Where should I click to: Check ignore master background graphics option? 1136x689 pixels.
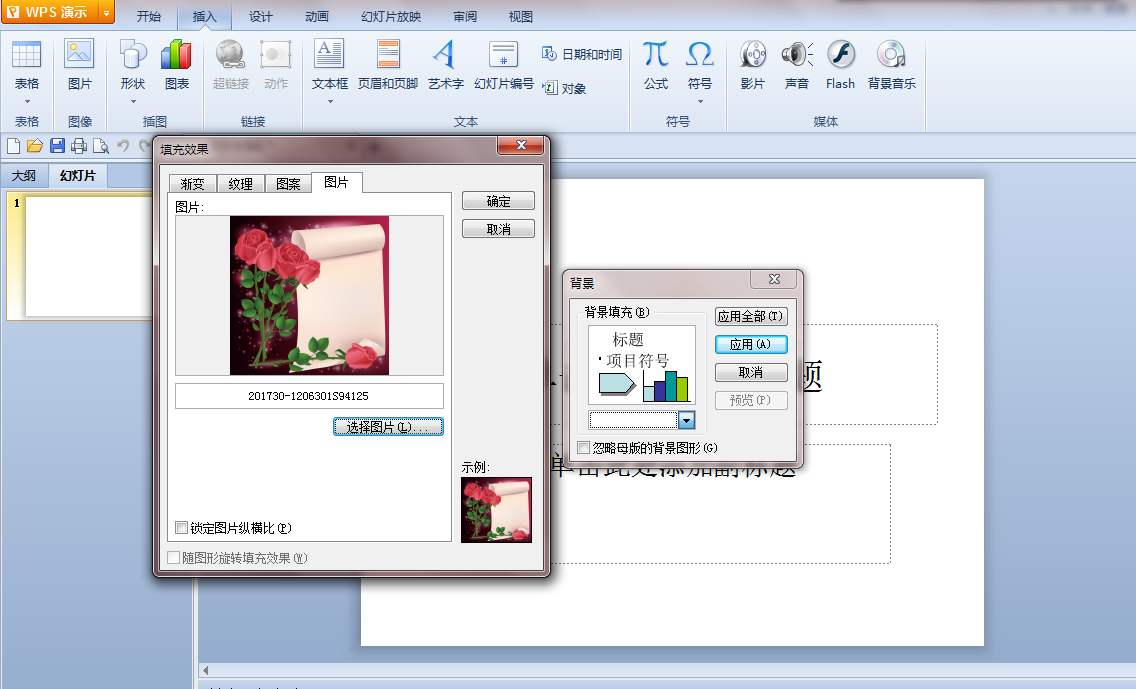click(x=584, y=448)
